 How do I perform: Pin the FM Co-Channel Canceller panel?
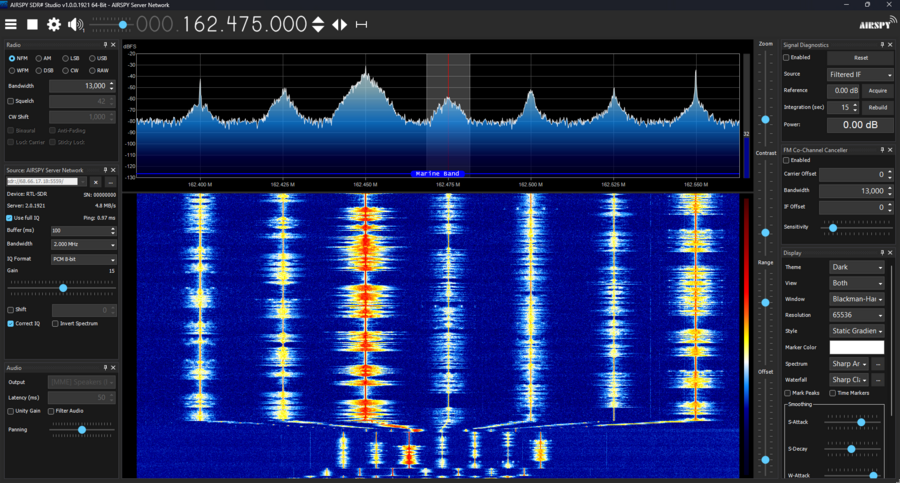point(882,150)
